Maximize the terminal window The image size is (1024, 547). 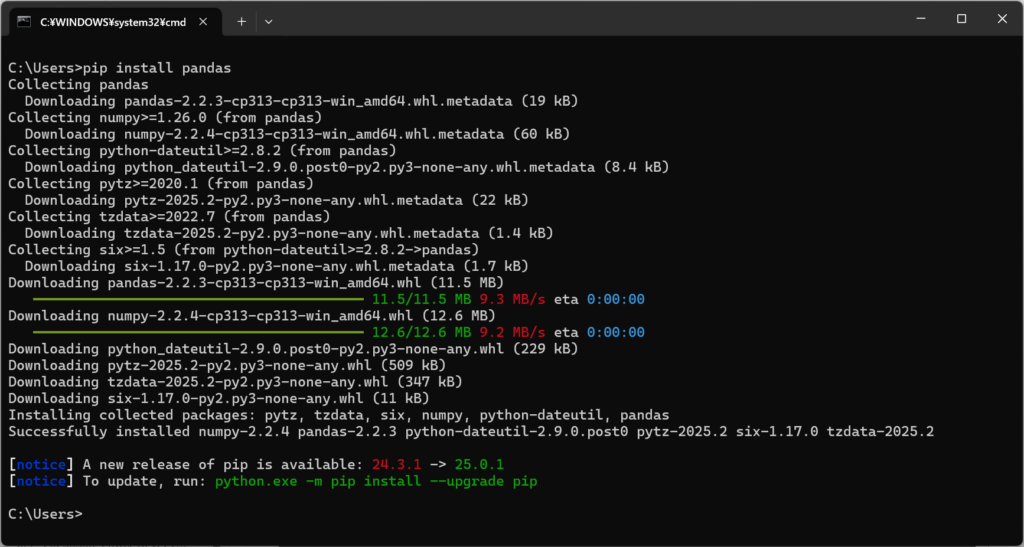click(x=961, y=19)
